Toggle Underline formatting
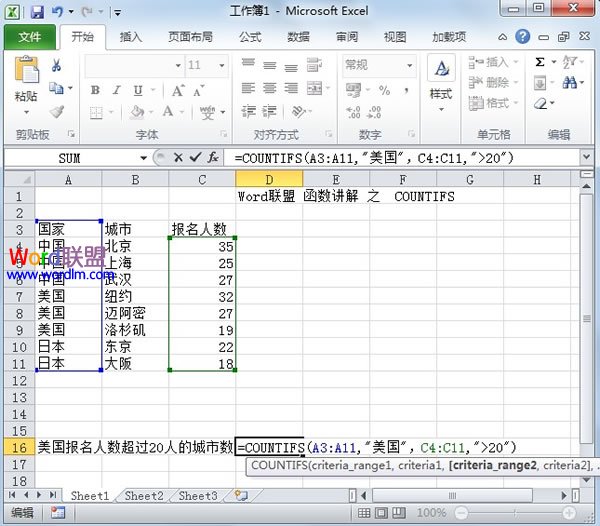Viewport: 600px width, 526px height. pos(131,90)
